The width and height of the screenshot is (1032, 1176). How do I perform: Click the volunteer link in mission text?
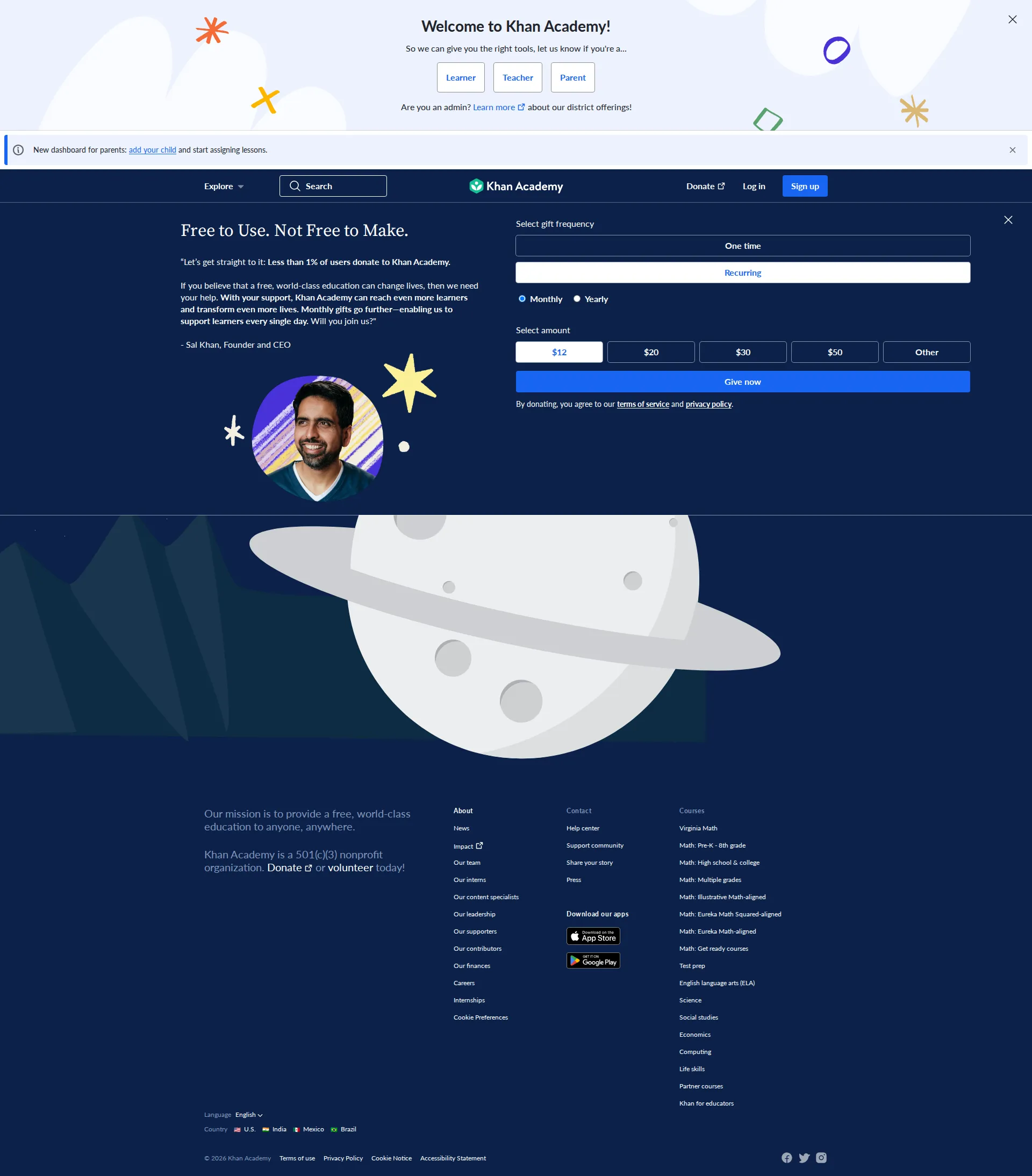pos(350,867)
